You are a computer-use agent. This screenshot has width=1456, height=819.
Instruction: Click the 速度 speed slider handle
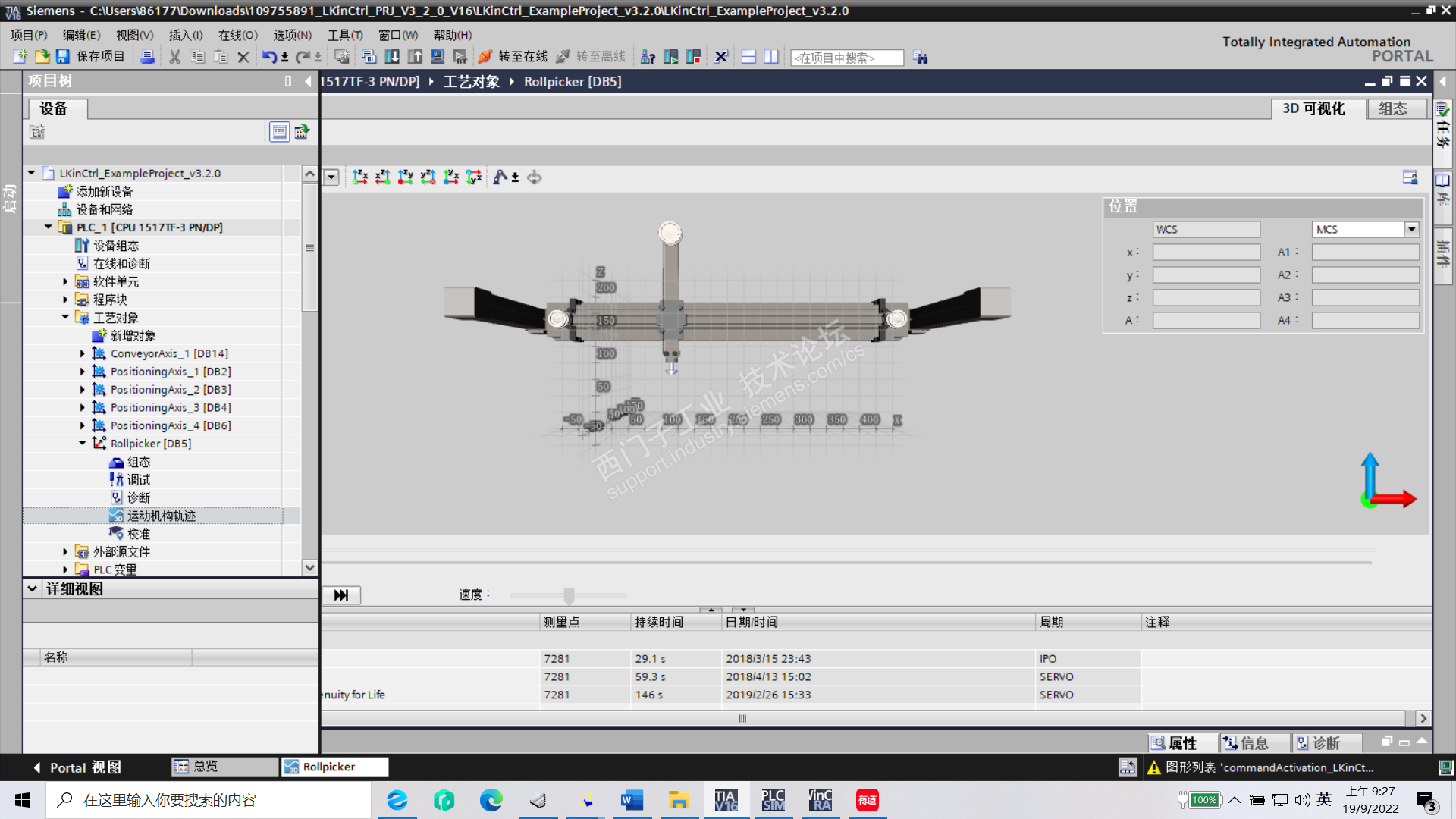click(x=569, y=595)
